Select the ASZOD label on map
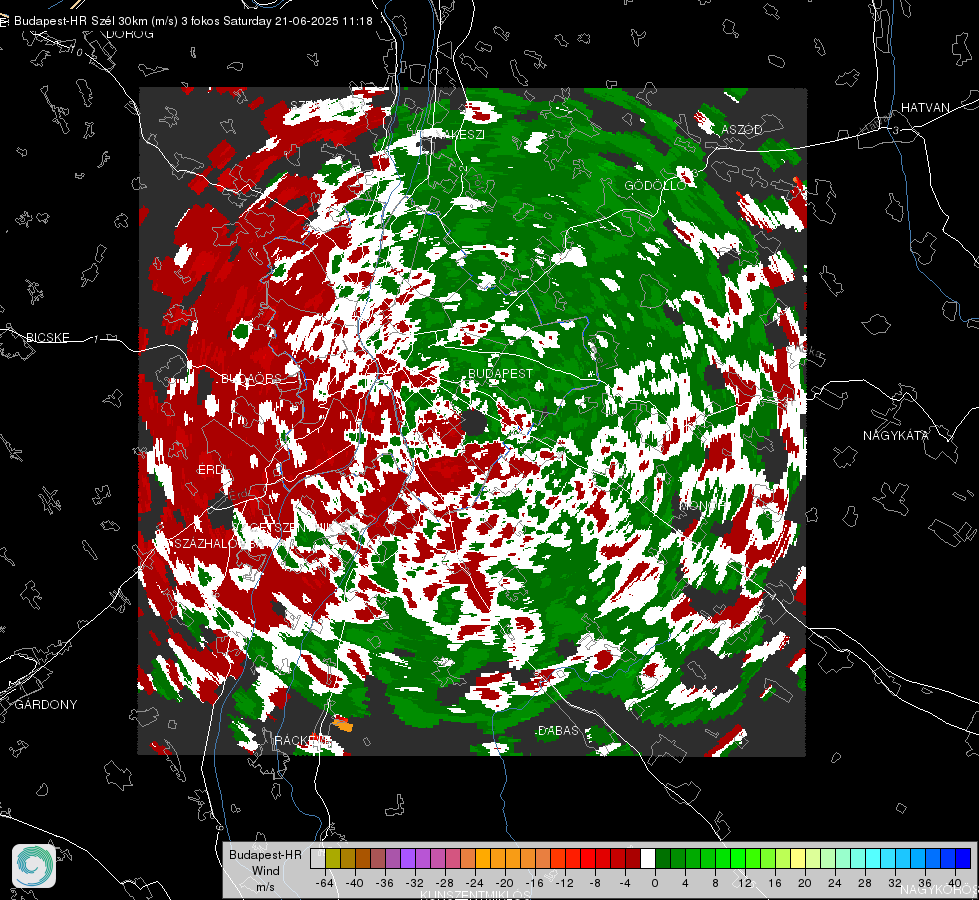 tap(742, 130)
